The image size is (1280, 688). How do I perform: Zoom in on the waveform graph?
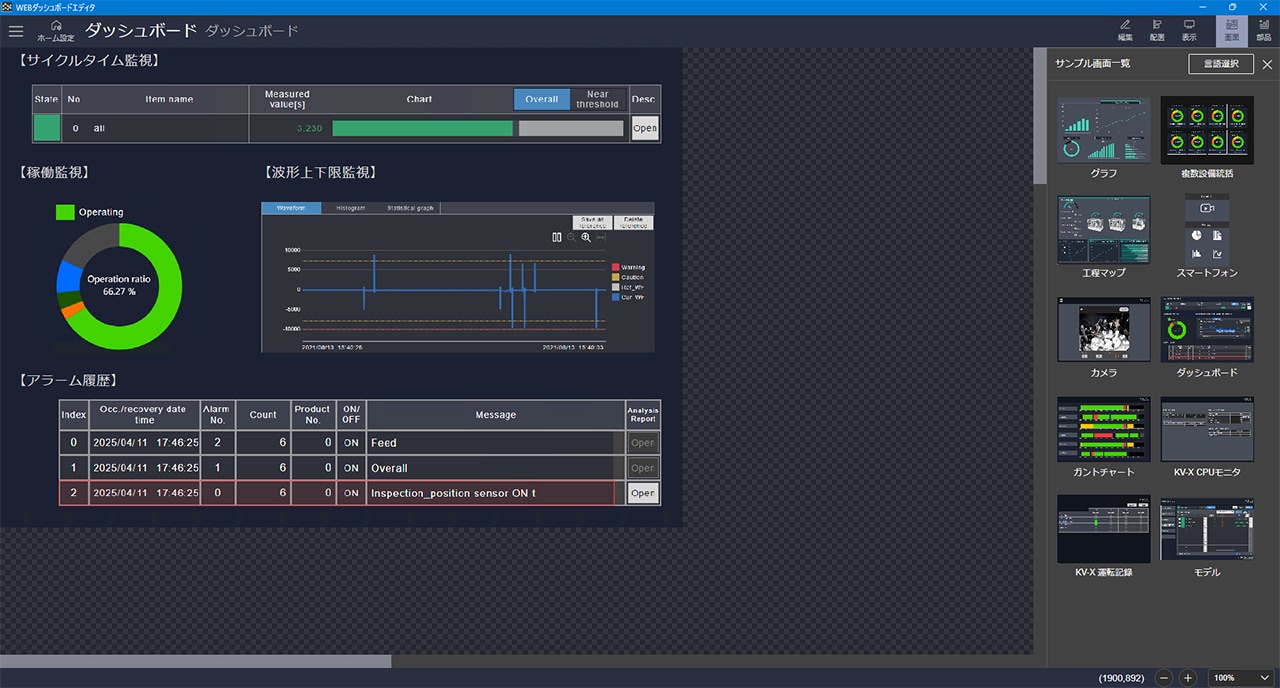pyautogui.click(x=586, y=237)
